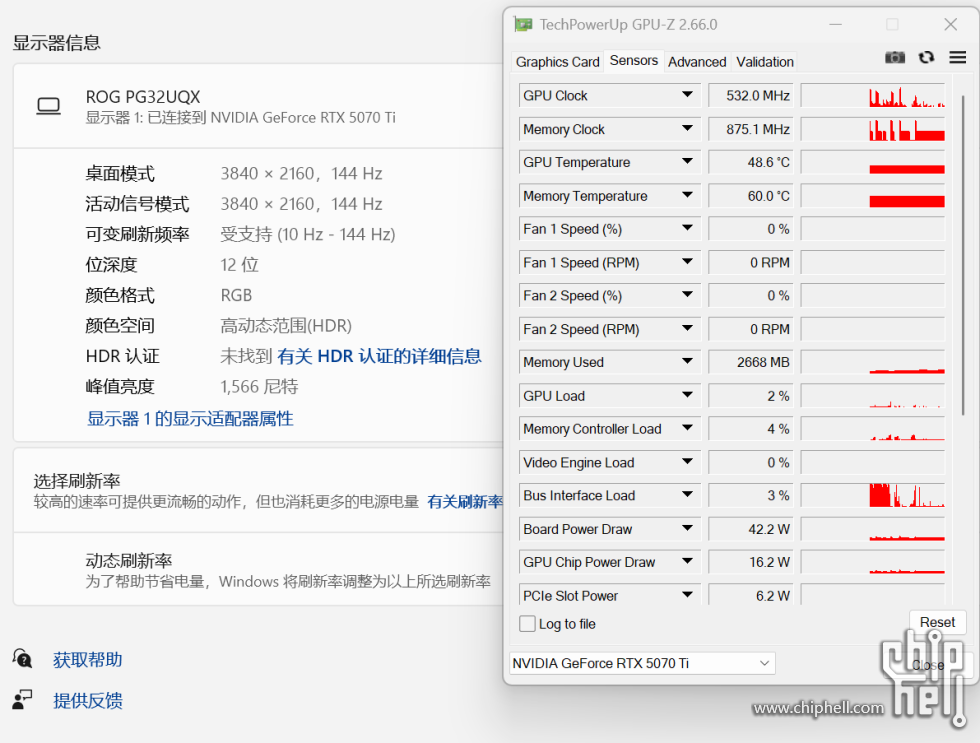Click the help icon beside 获取帮助
The width and height of the screenshot is (980, 743).
(22, 659)
